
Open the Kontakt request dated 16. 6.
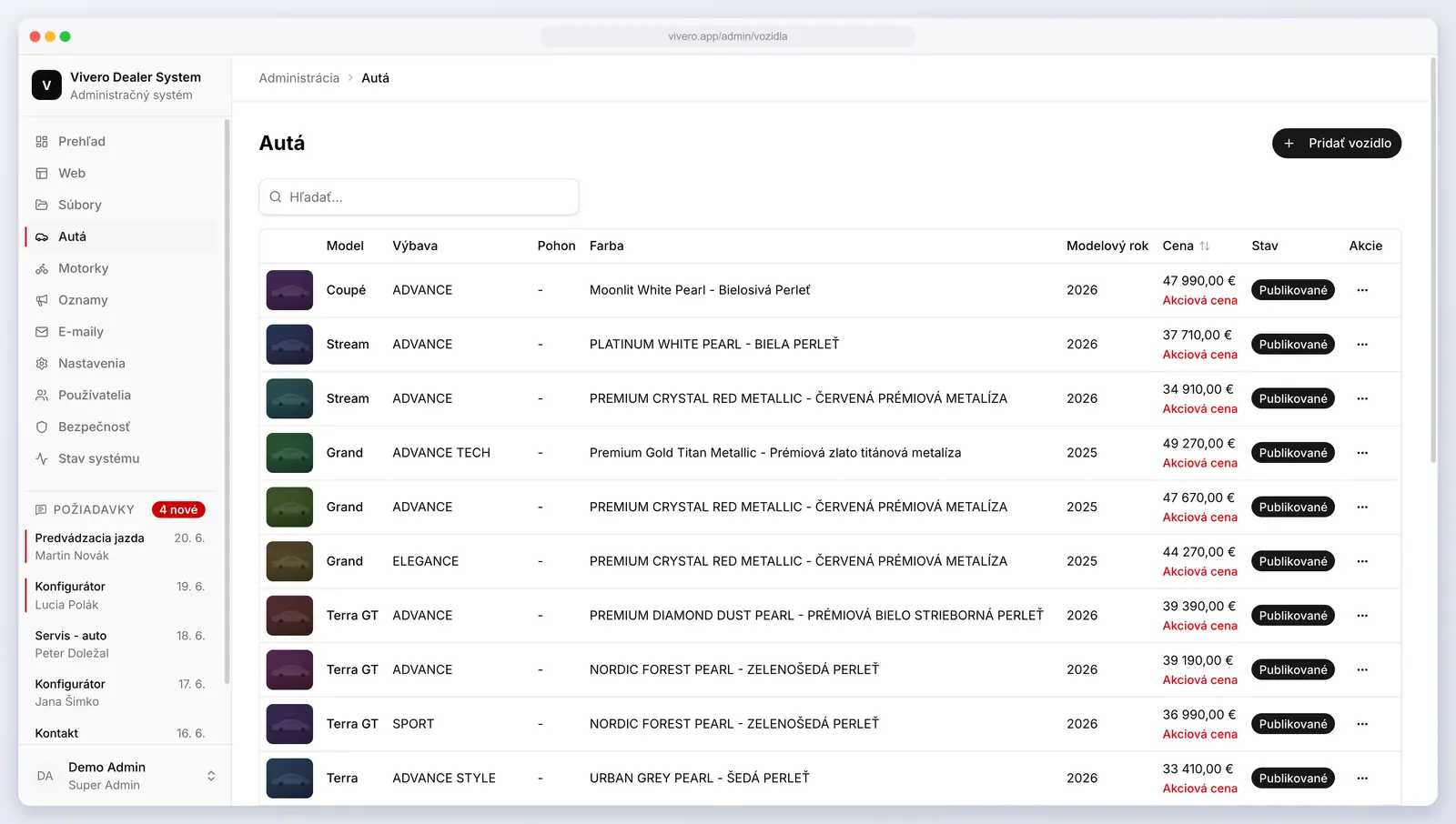click(120, 734)
